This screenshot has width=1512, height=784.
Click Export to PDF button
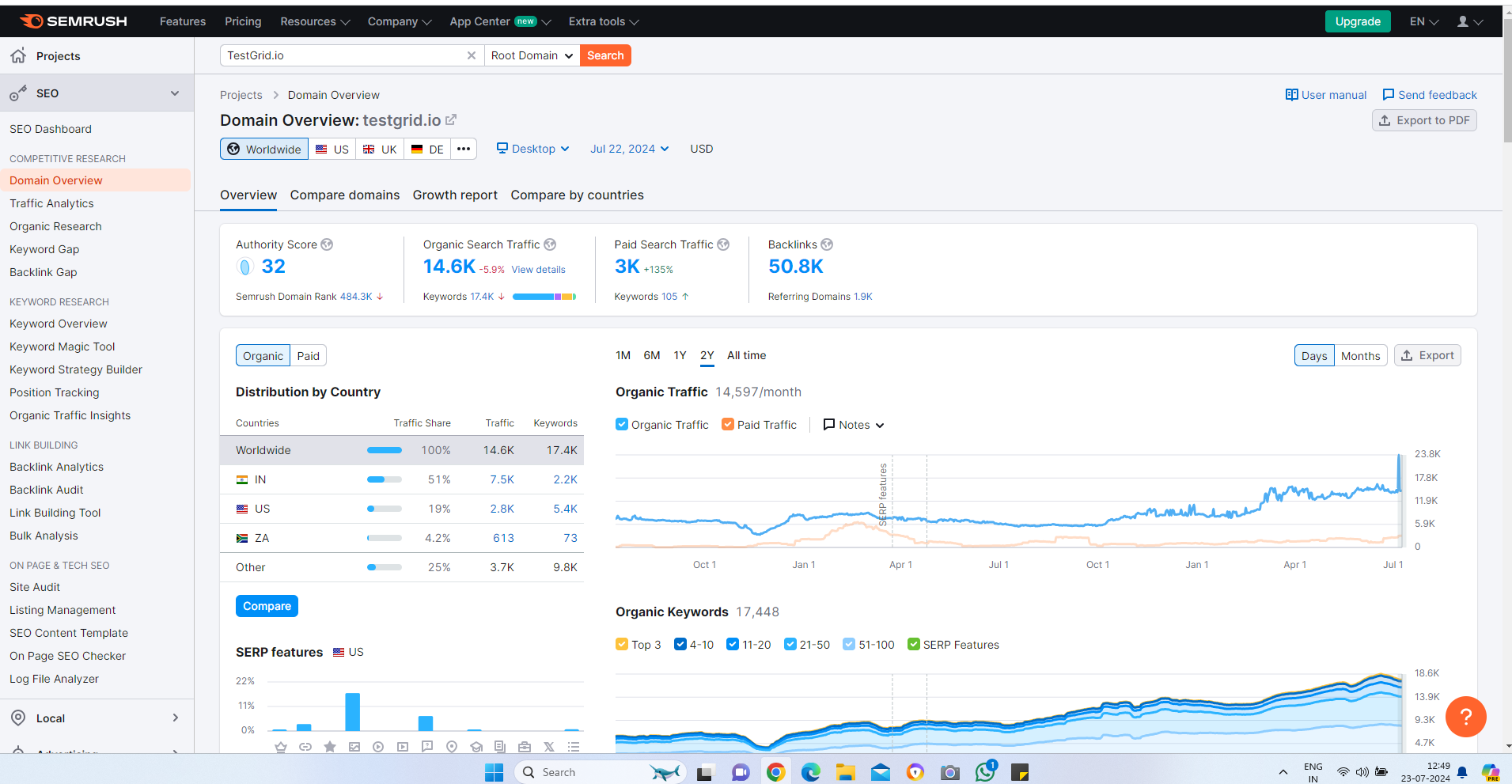1424,120
